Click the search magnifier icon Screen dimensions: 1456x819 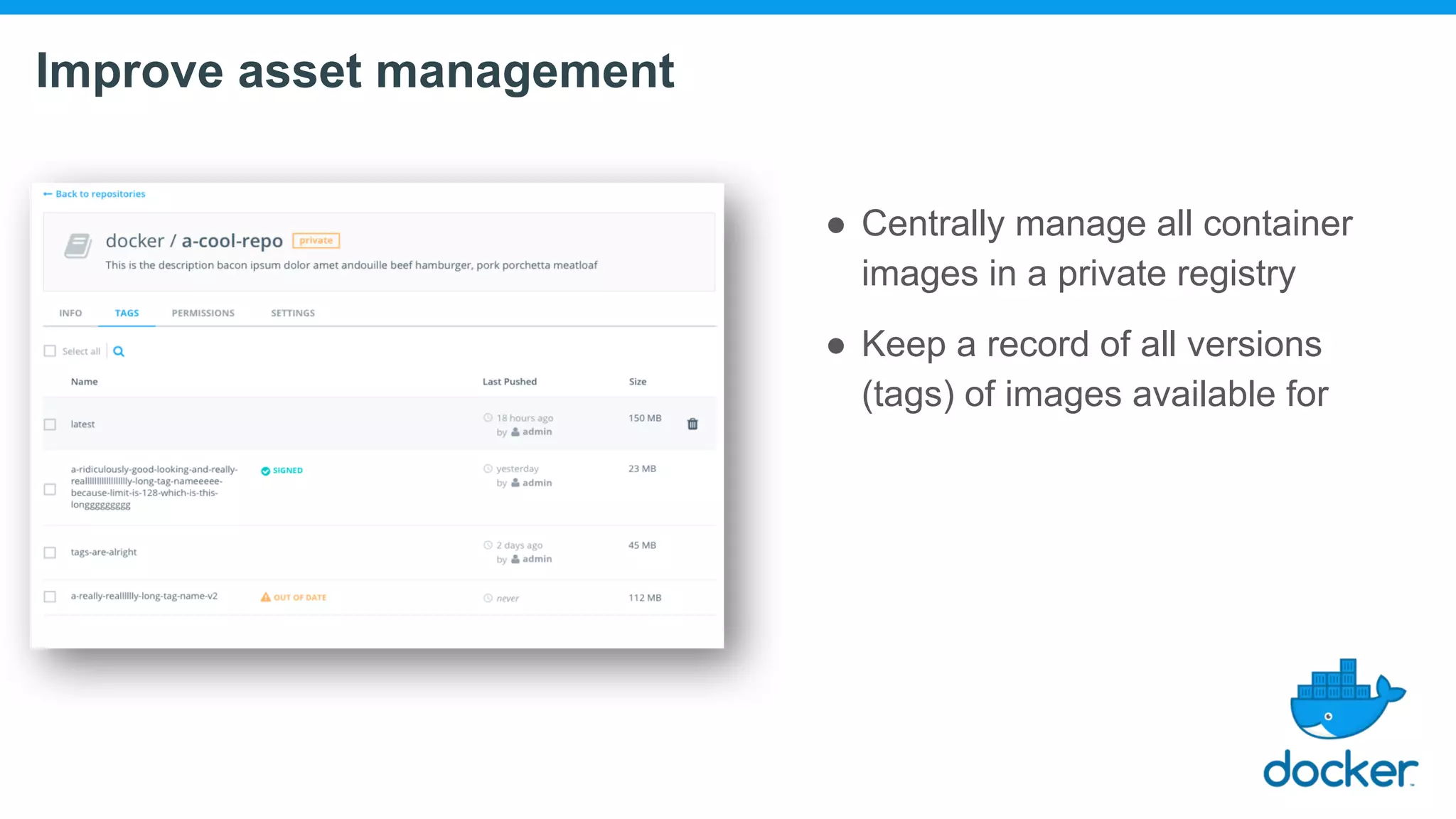(119, 351)
